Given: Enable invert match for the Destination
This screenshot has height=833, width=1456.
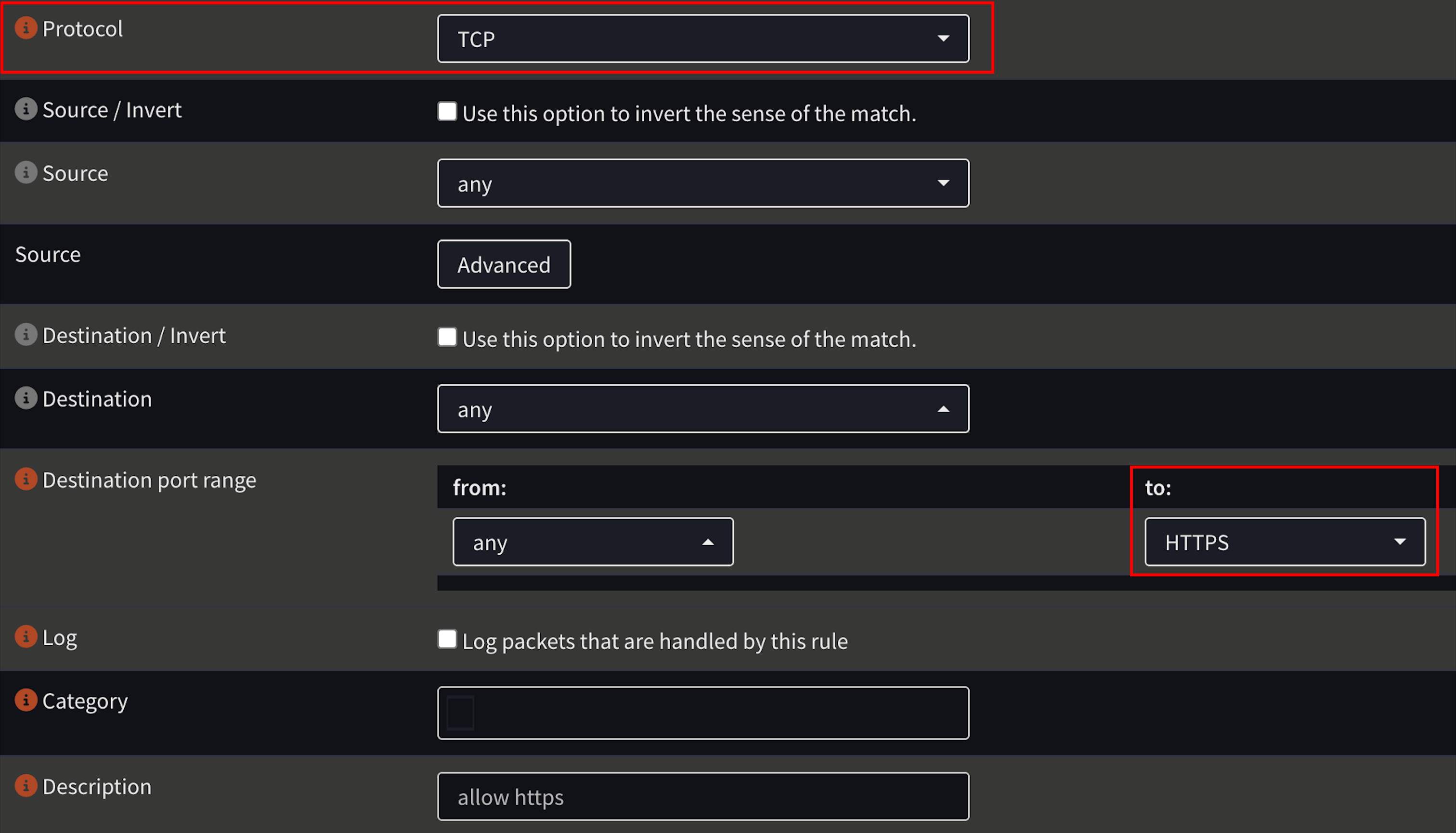Looking at the screenshot, I should [x=447, y=337].
